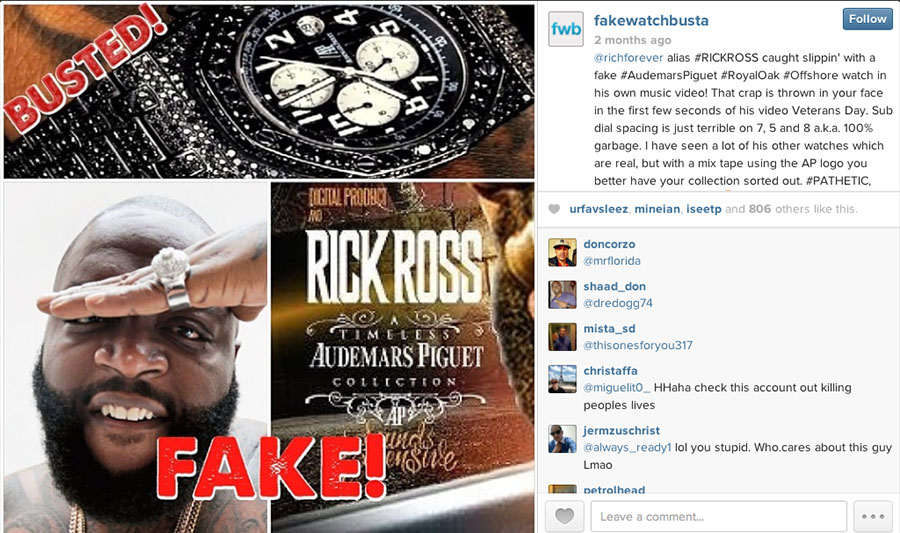Open shaad_don's avatar thumbnail
The image size is (900, 533).
(562, 294)
